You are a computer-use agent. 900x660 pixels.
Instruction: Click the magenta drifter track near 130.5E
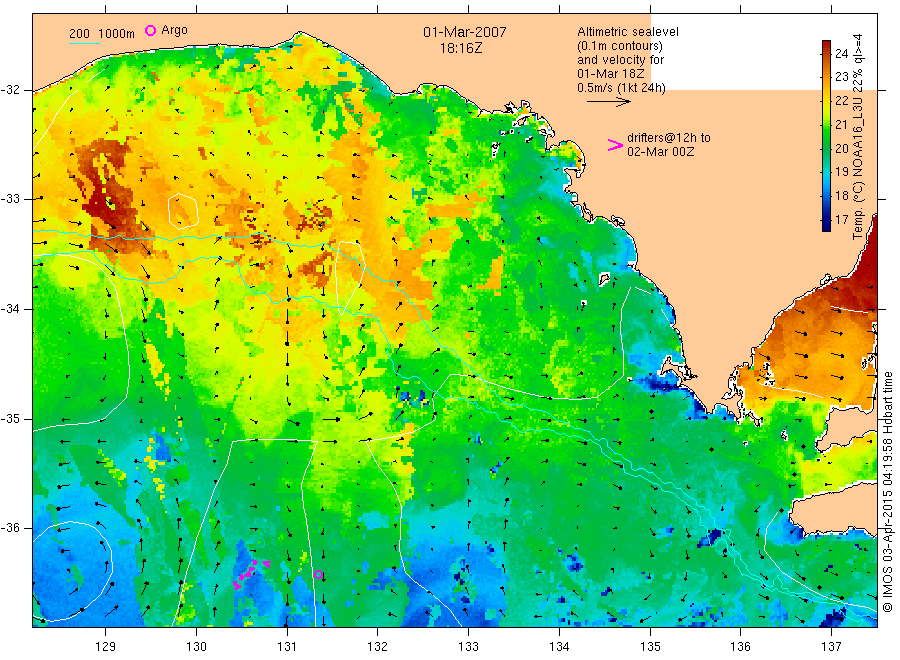click(251, 574)
